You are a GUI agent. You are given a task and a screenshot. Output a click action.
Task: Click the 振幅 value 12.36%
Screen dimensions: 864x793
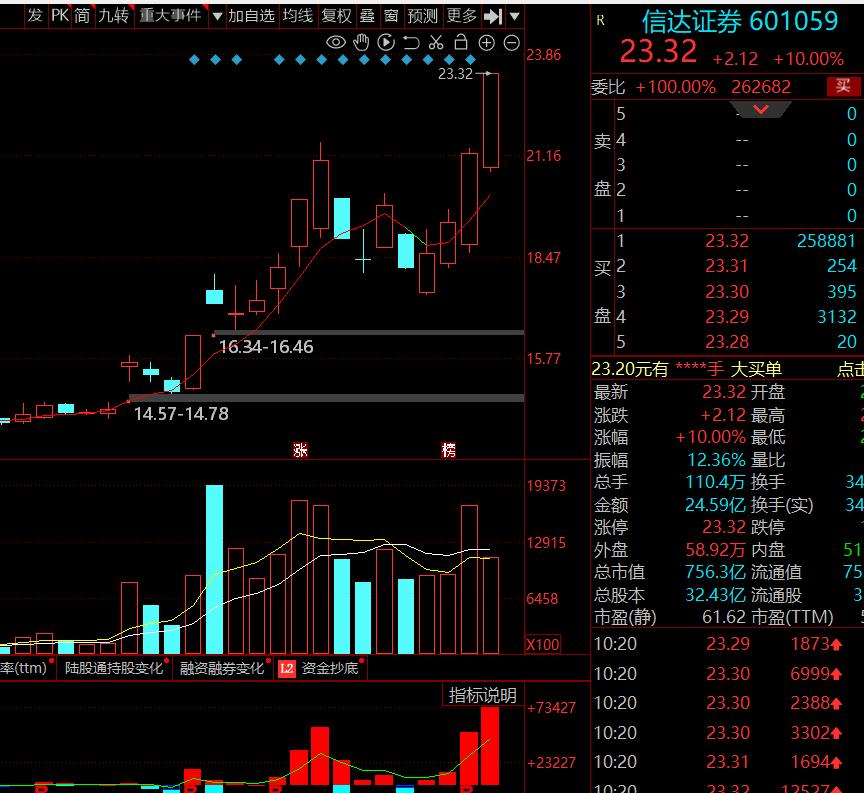click(x=716, y=460)
